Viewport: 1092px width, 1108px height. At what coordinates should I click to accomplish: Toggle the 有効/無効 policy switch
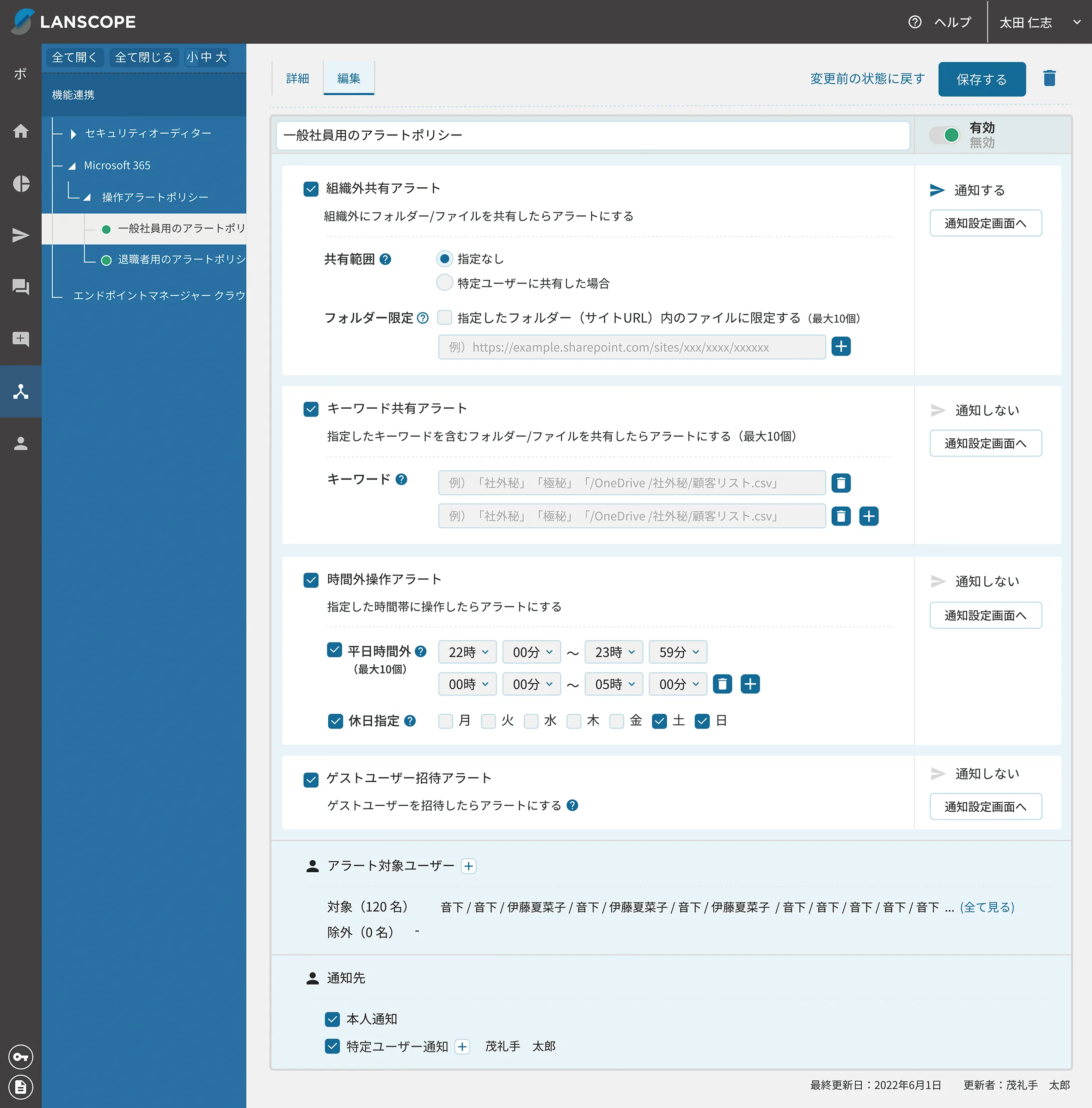click(944, 135)
